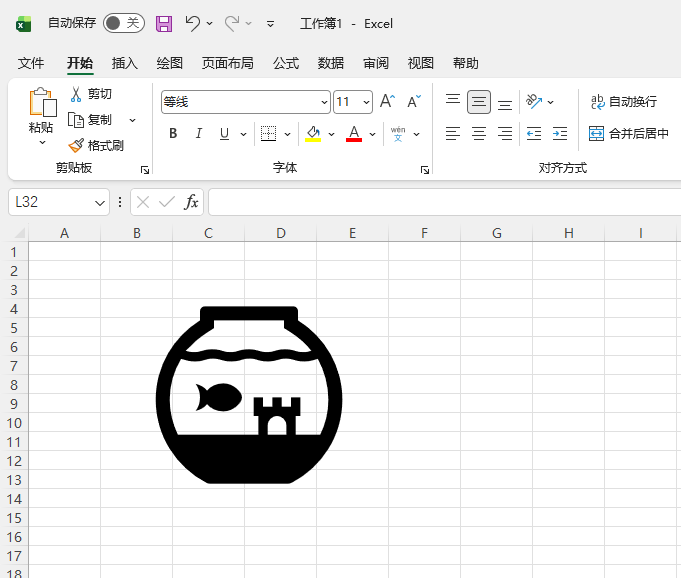Open the 文件 (File) tab
681x578 pixels.
pos(31,63)
